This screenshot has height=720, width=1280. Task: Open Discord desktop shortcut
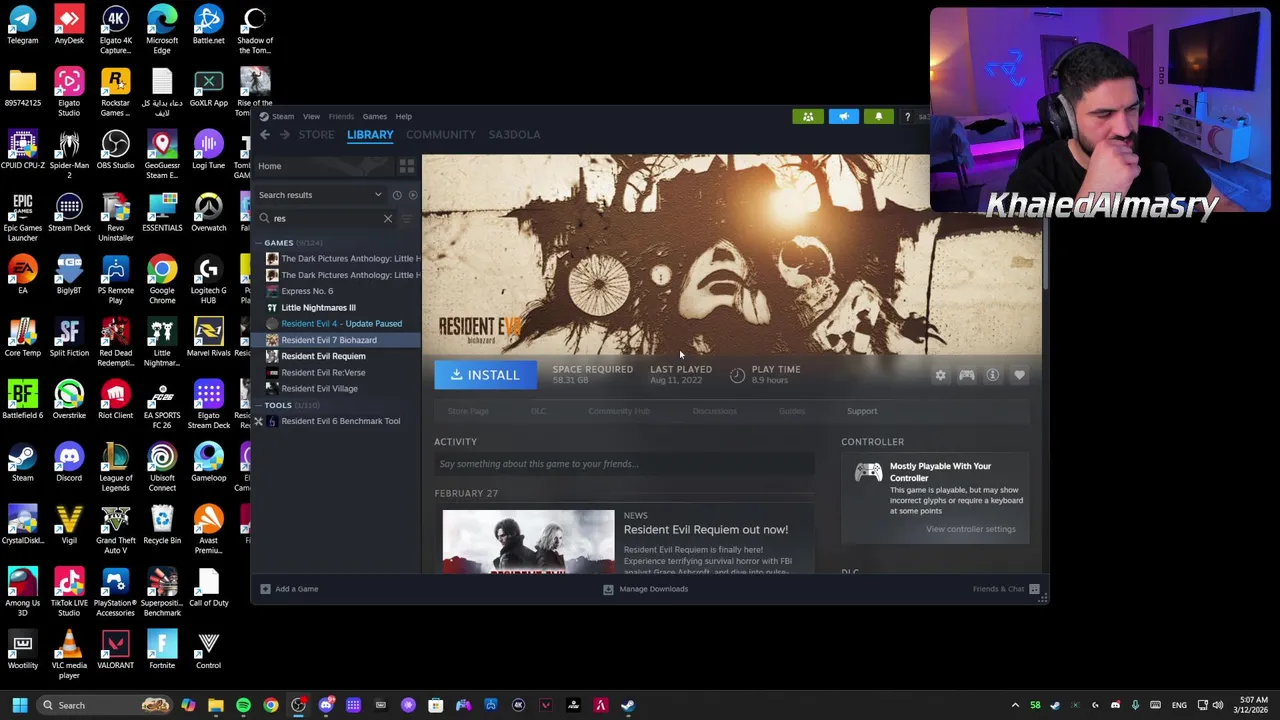click(x=69, y=463)
